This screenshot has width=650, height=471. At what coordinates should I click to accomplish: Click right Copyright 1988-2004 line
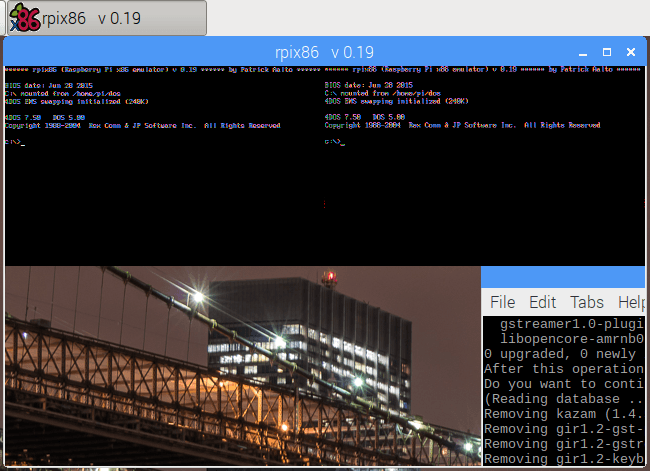pyautogui.click(x=462, y=125)
